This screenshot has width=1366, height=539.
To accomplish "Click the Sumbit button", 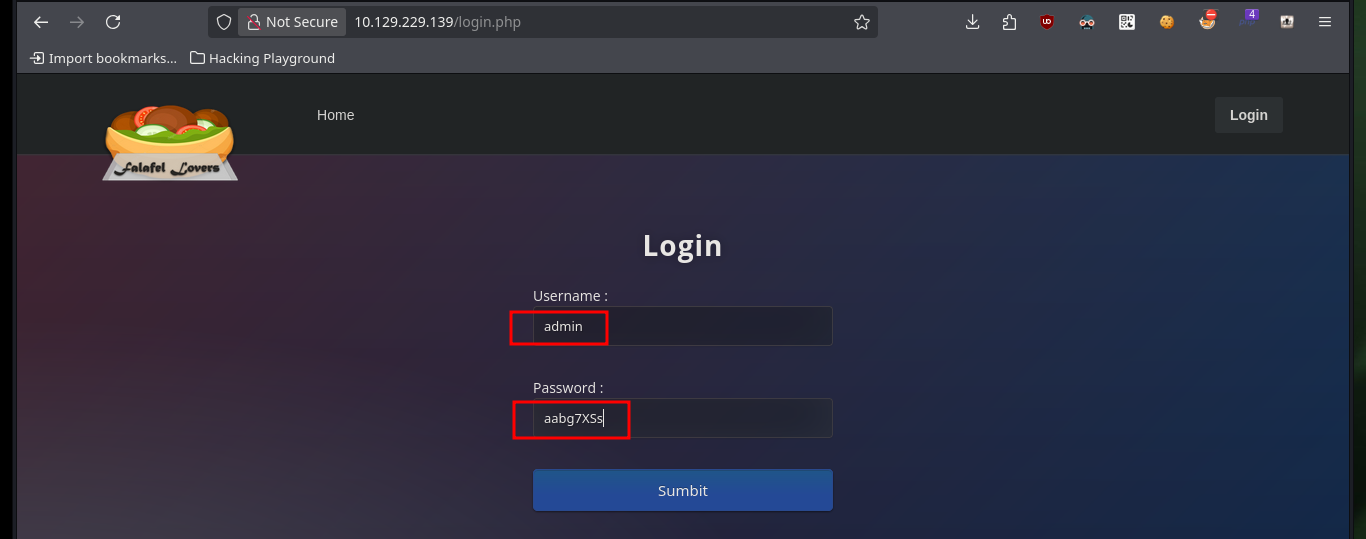I will 683,490.
